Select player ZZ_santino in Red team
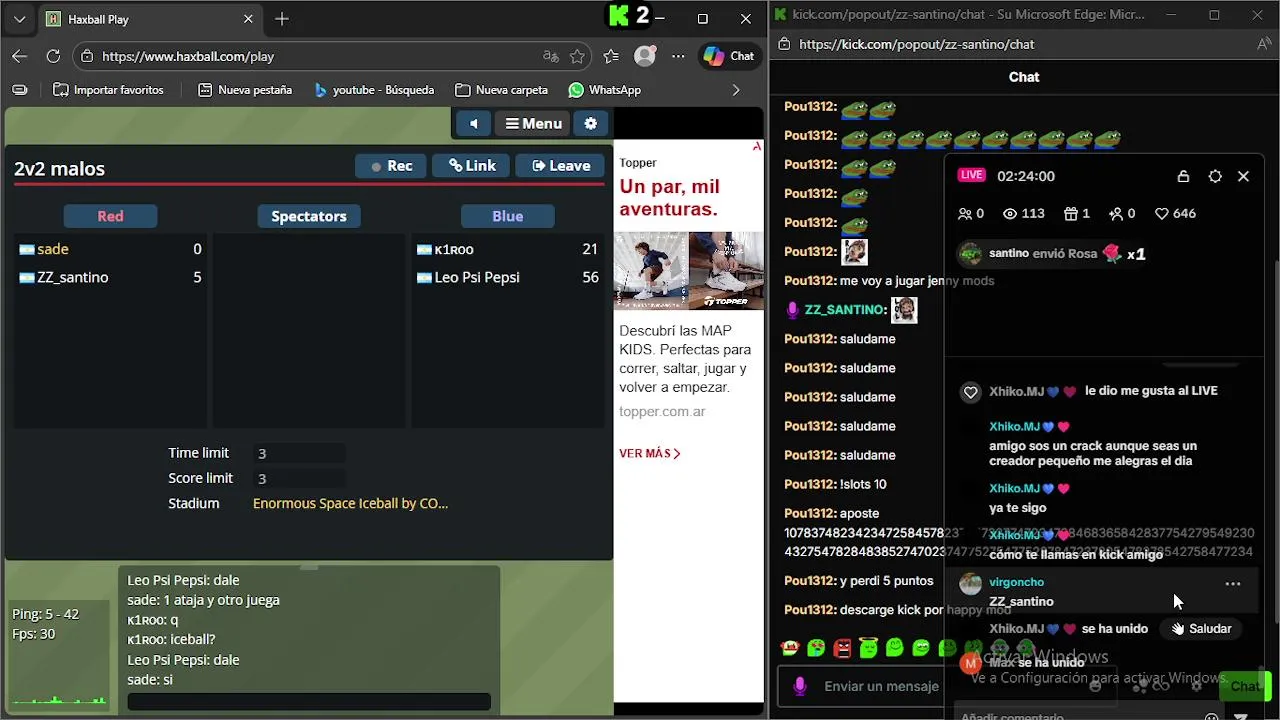The height and width of the screenshot is (720, 1280). click(110, 277)
